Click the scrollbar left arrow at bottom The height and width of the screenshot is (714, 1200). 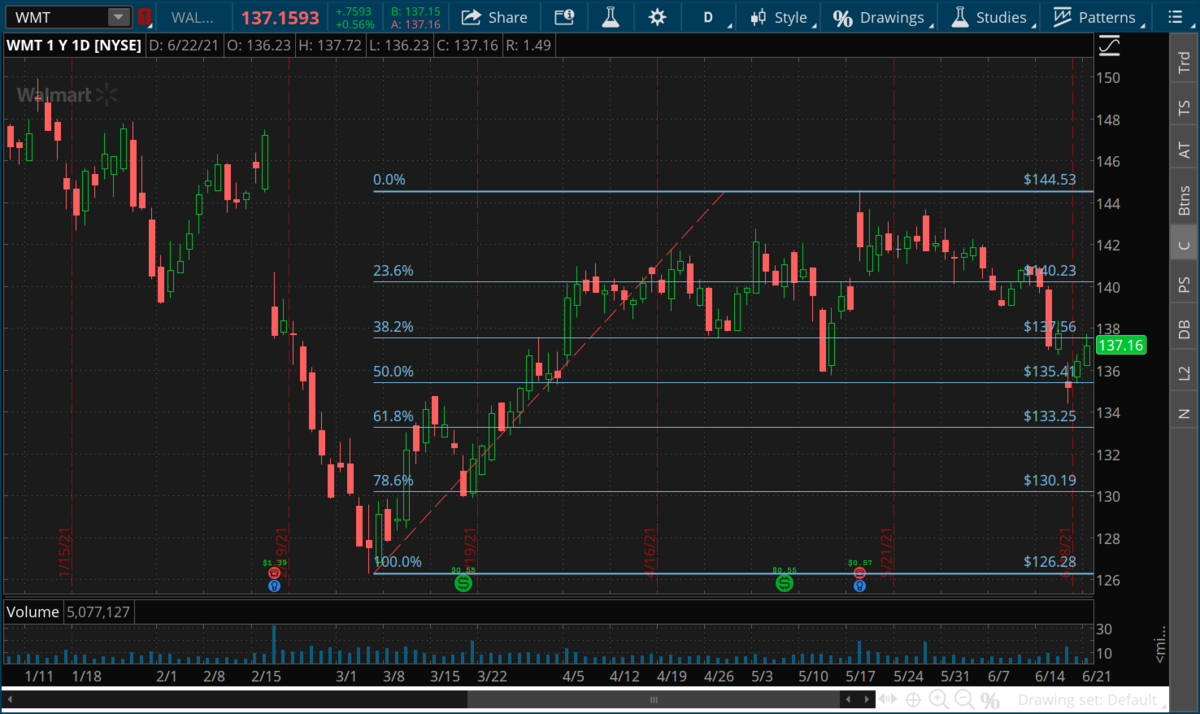(10, 700)
